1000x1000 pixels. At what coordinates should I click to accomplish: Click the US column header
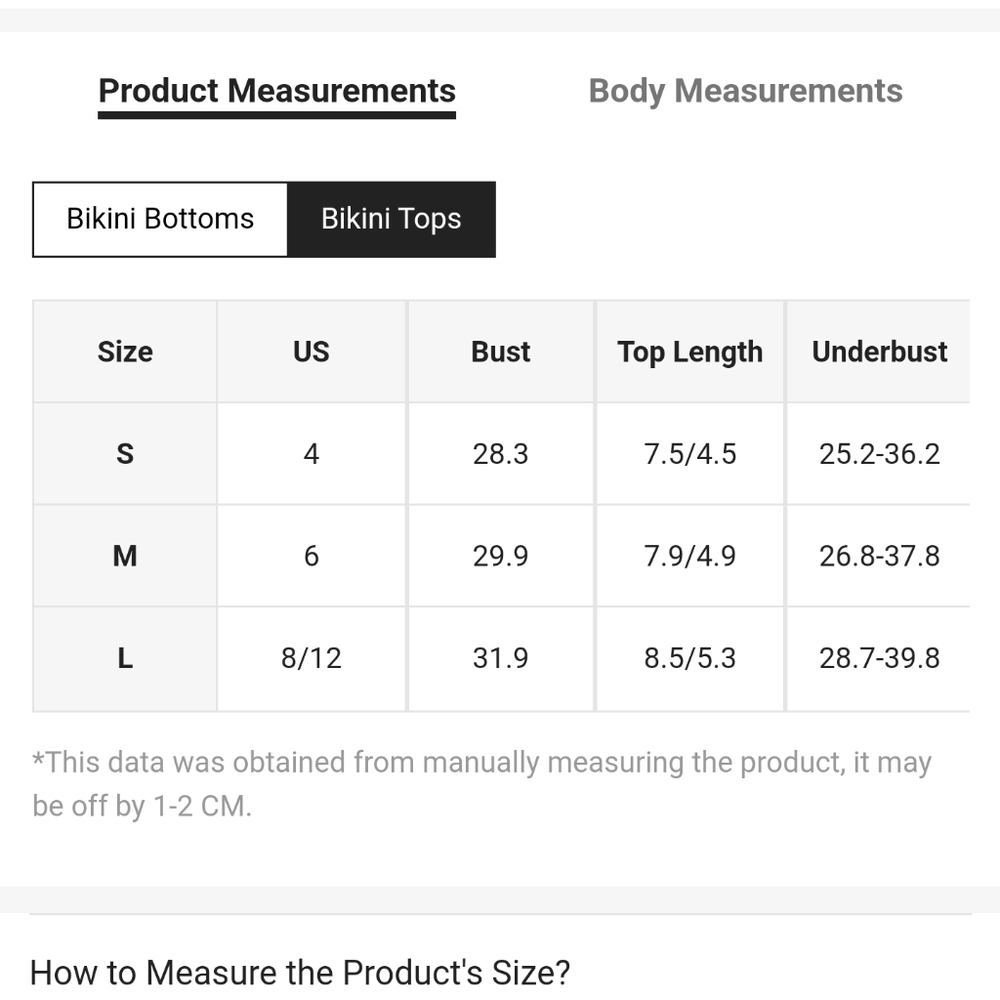311,351
